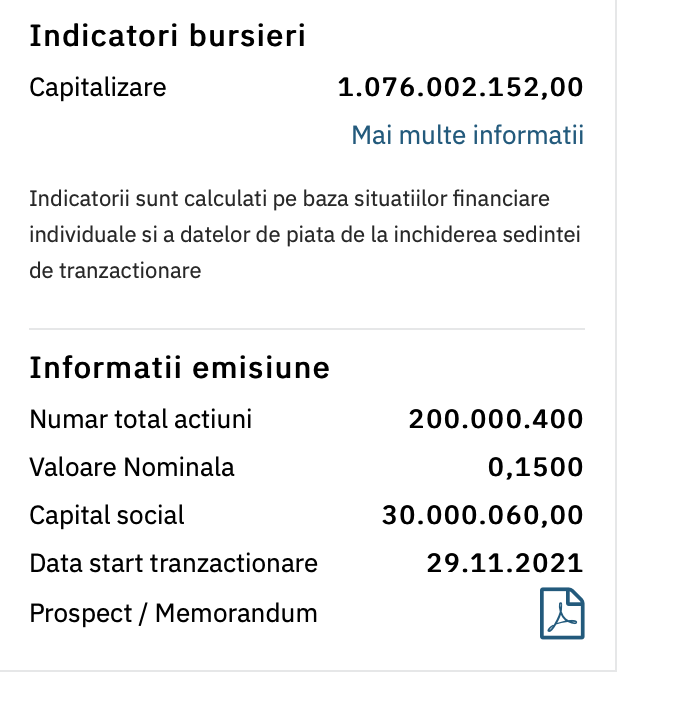The width and height of the screenshot is (680, 702).
Task: Select the capitalization value 1.076.002.152,00
Action: (460, 87)
